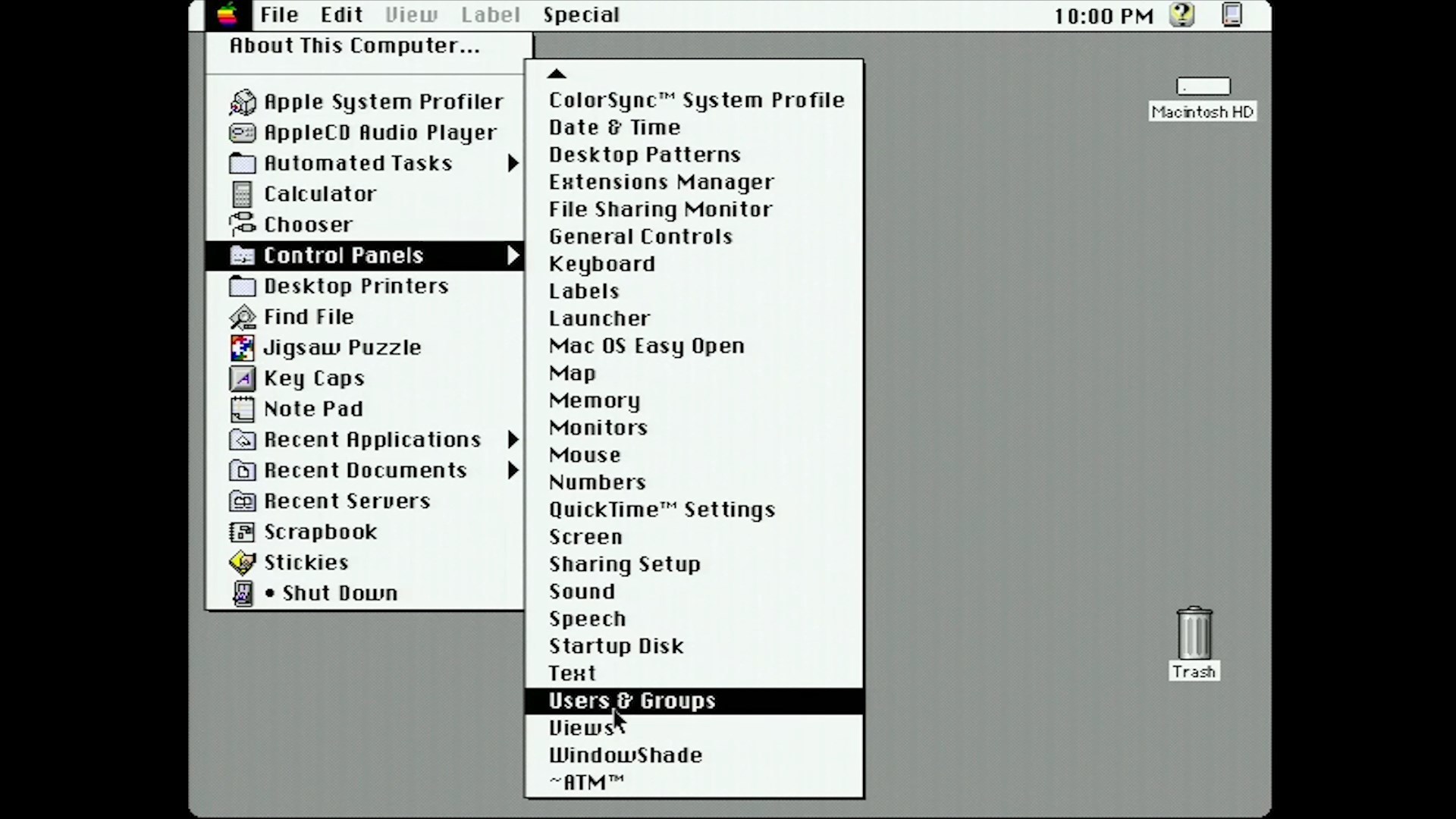Image resolution: width=1456 pixels, height=819 pixels.
Task: Open the Extensions Manager control panel
Action: click(663, 181)
